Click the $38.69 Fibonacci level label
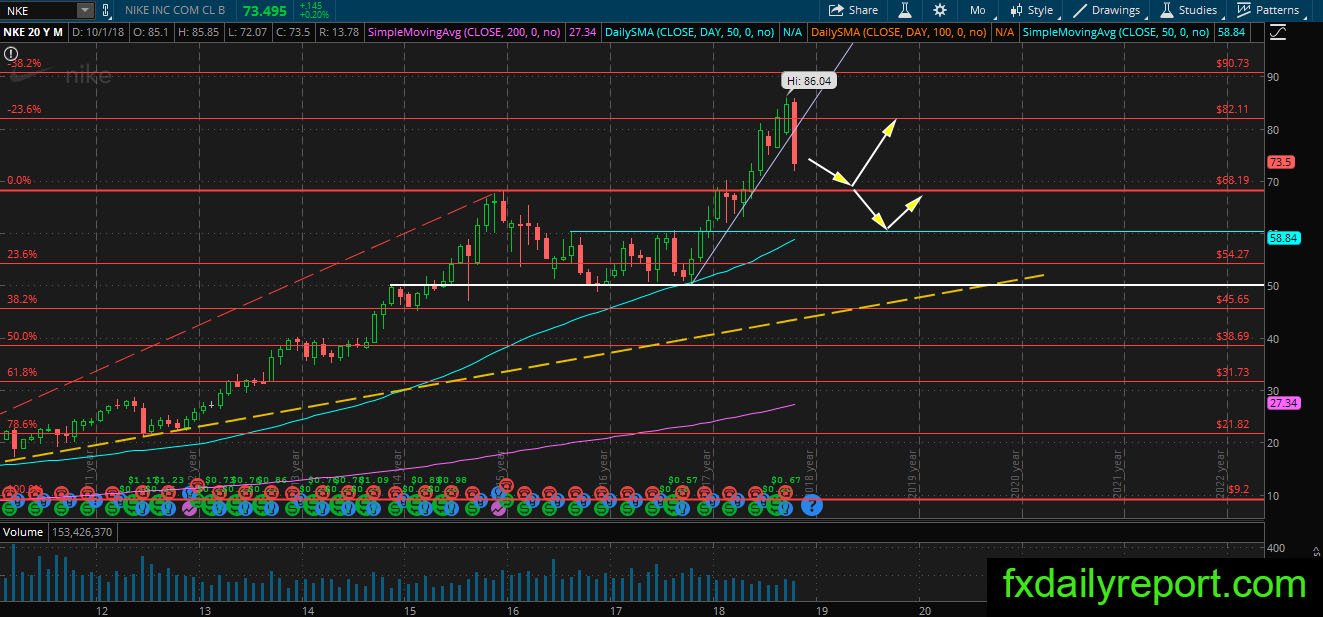Image resolution: width=1323 pixels, height=617 pixels. 1233,336
